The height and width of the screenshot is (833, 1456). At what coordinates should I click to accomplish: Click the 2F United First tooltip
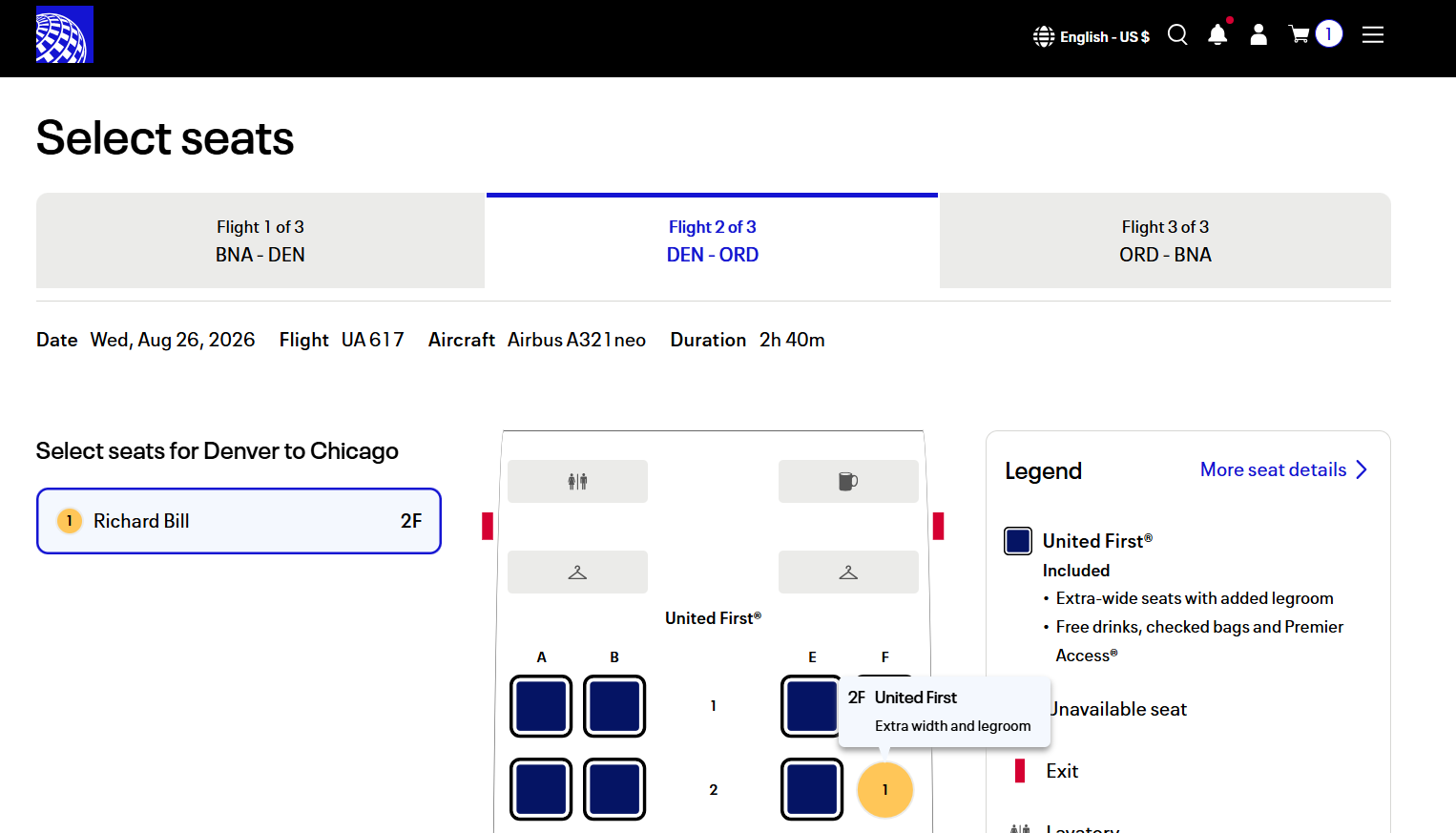coord(945,712)
